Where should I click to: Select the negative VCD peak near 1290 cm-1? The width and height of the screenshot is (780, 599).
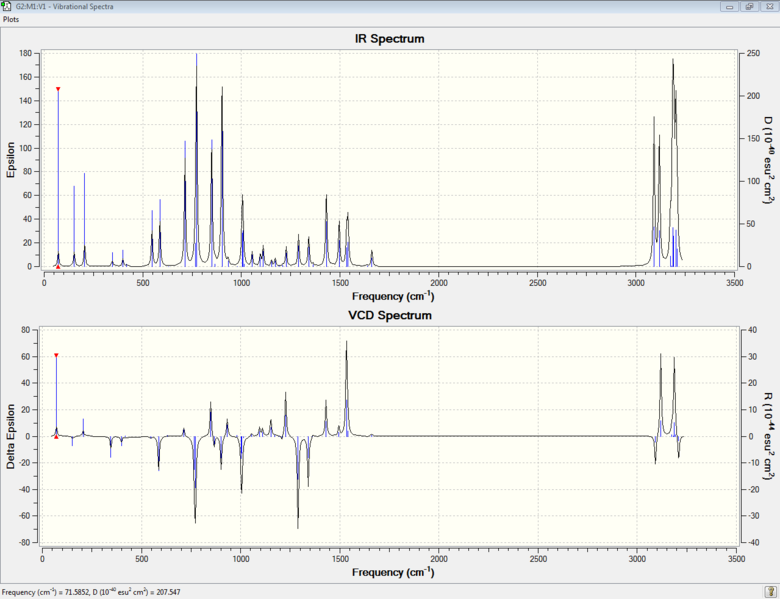point(297,483)
